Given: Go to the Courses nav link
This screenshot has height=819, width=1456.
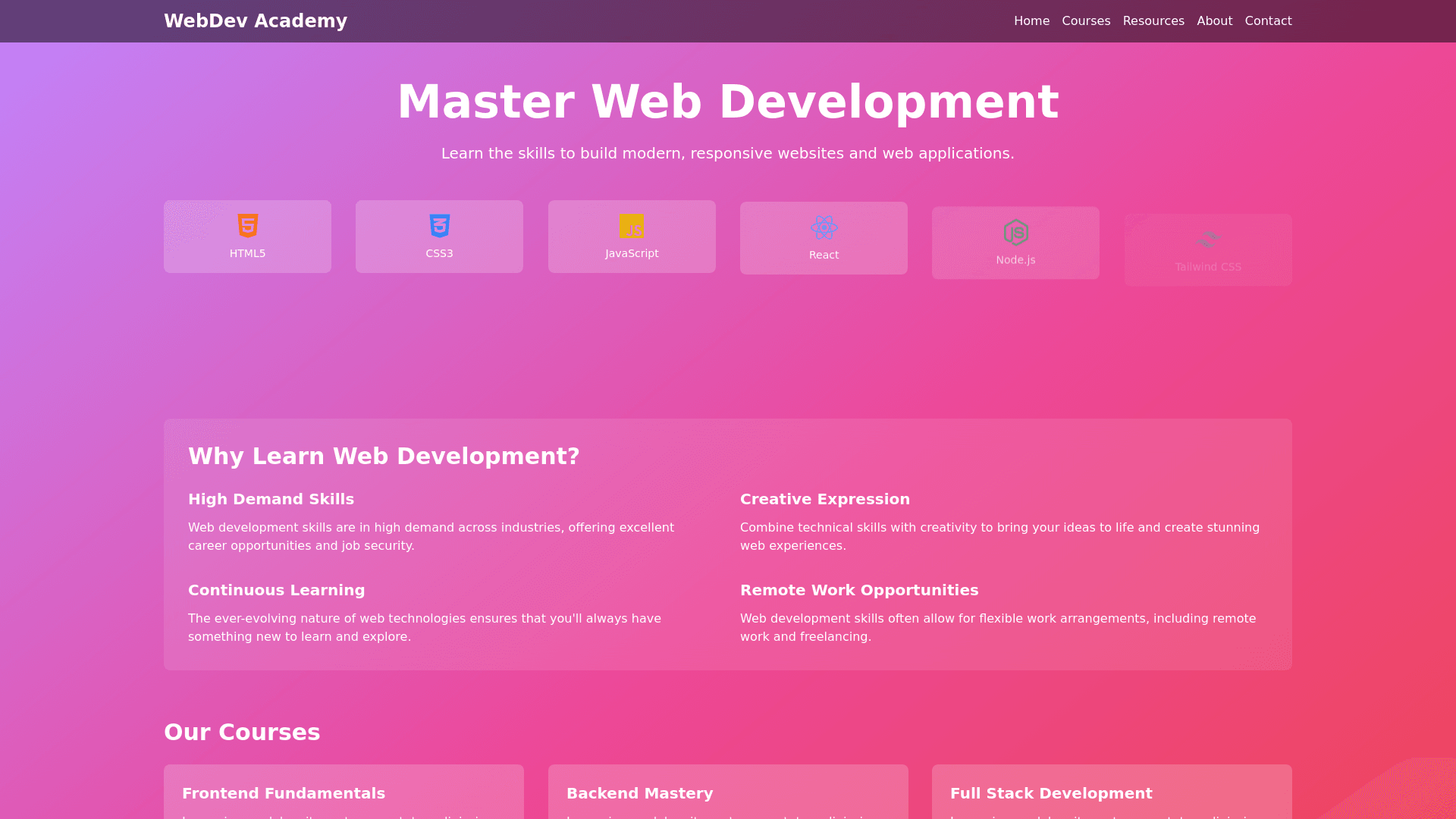Looking at the screenshot, I should [x=1086, y=21].
